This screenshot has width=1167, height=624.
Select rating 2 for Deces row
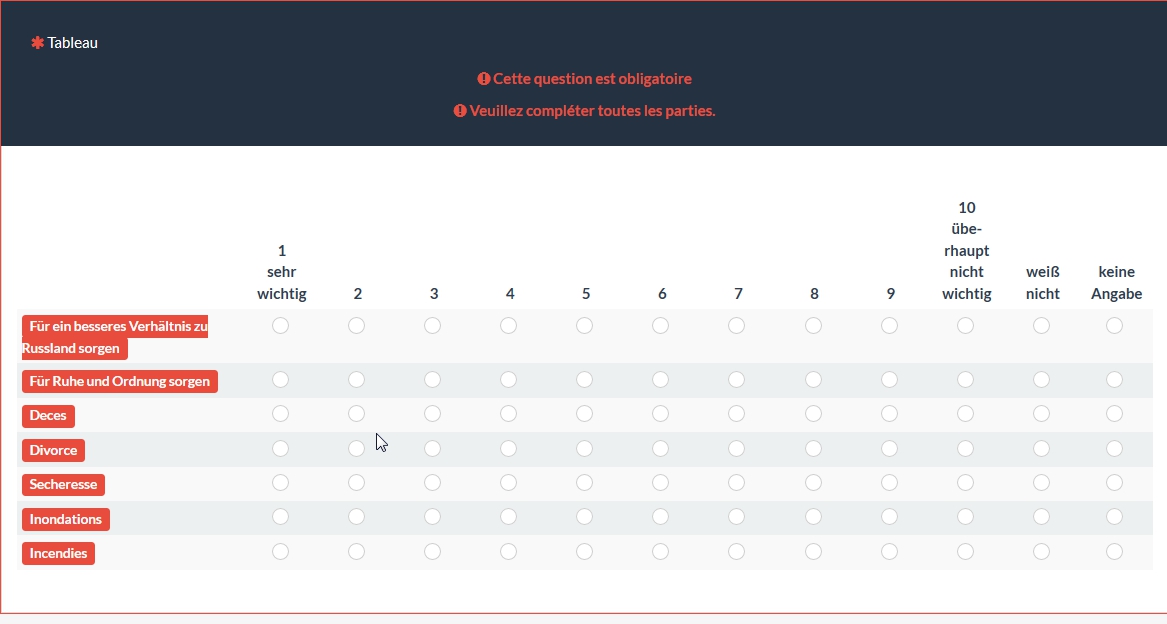(x=357, y=413)
